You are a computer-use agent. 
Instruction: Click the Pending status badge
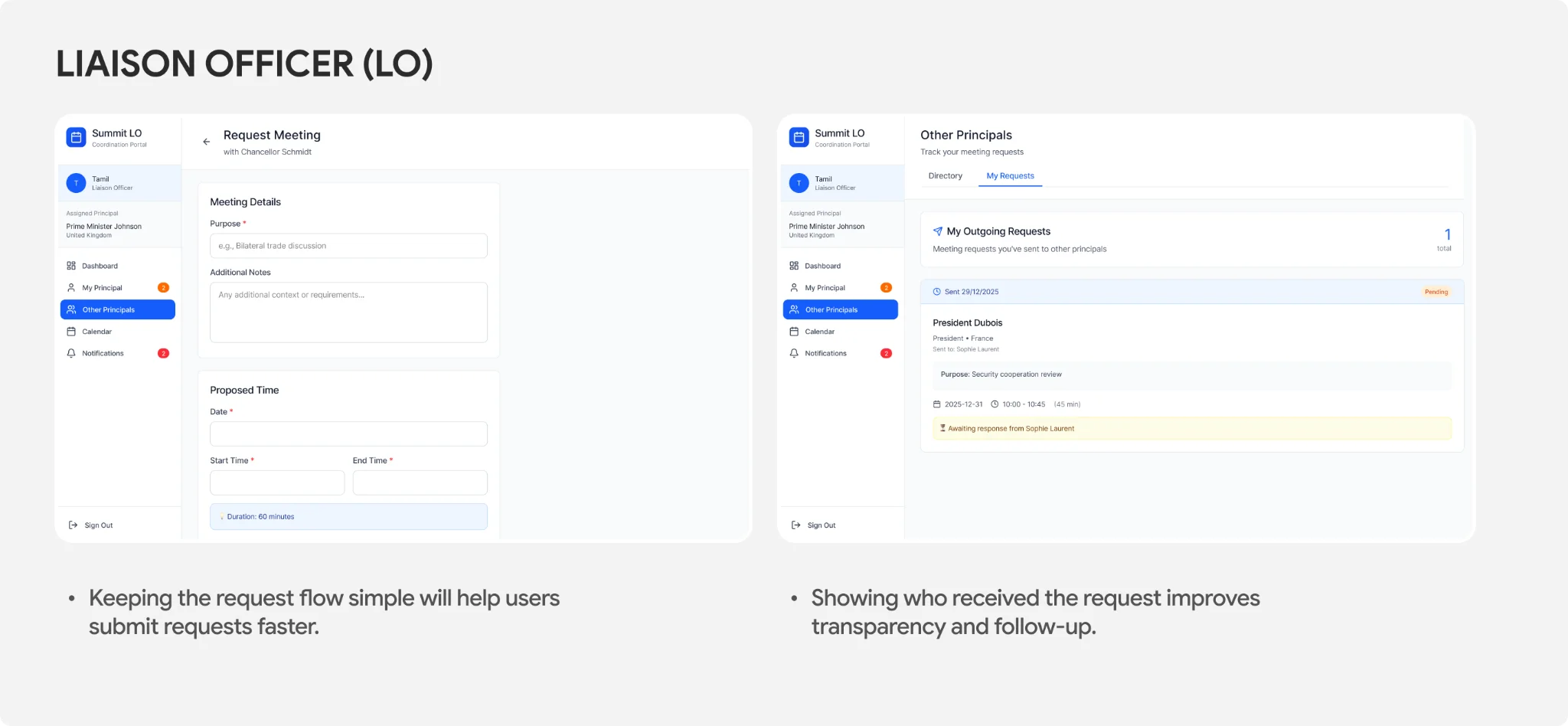pos(1436,292)
